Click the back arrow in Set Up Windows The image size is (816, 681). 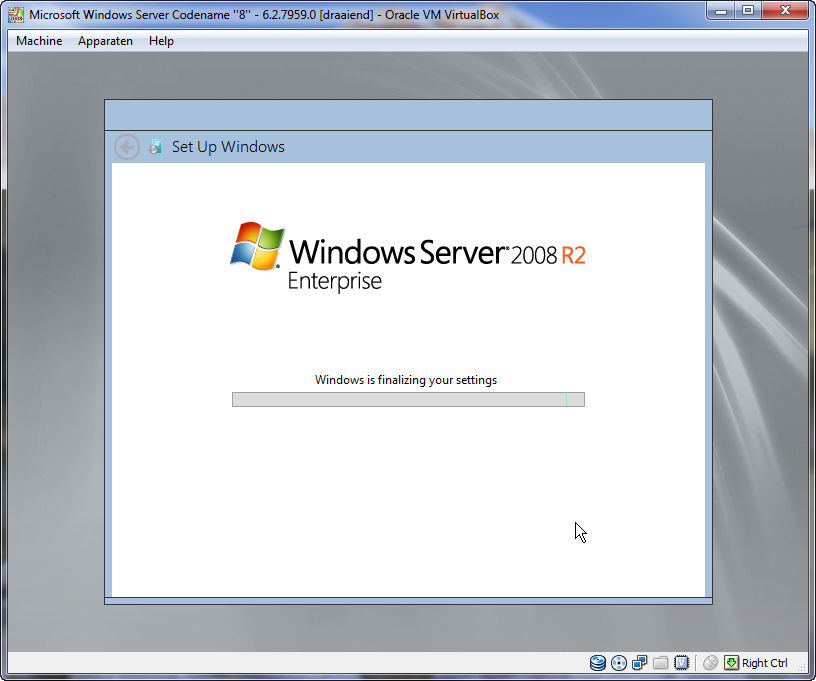click(126, 147)
